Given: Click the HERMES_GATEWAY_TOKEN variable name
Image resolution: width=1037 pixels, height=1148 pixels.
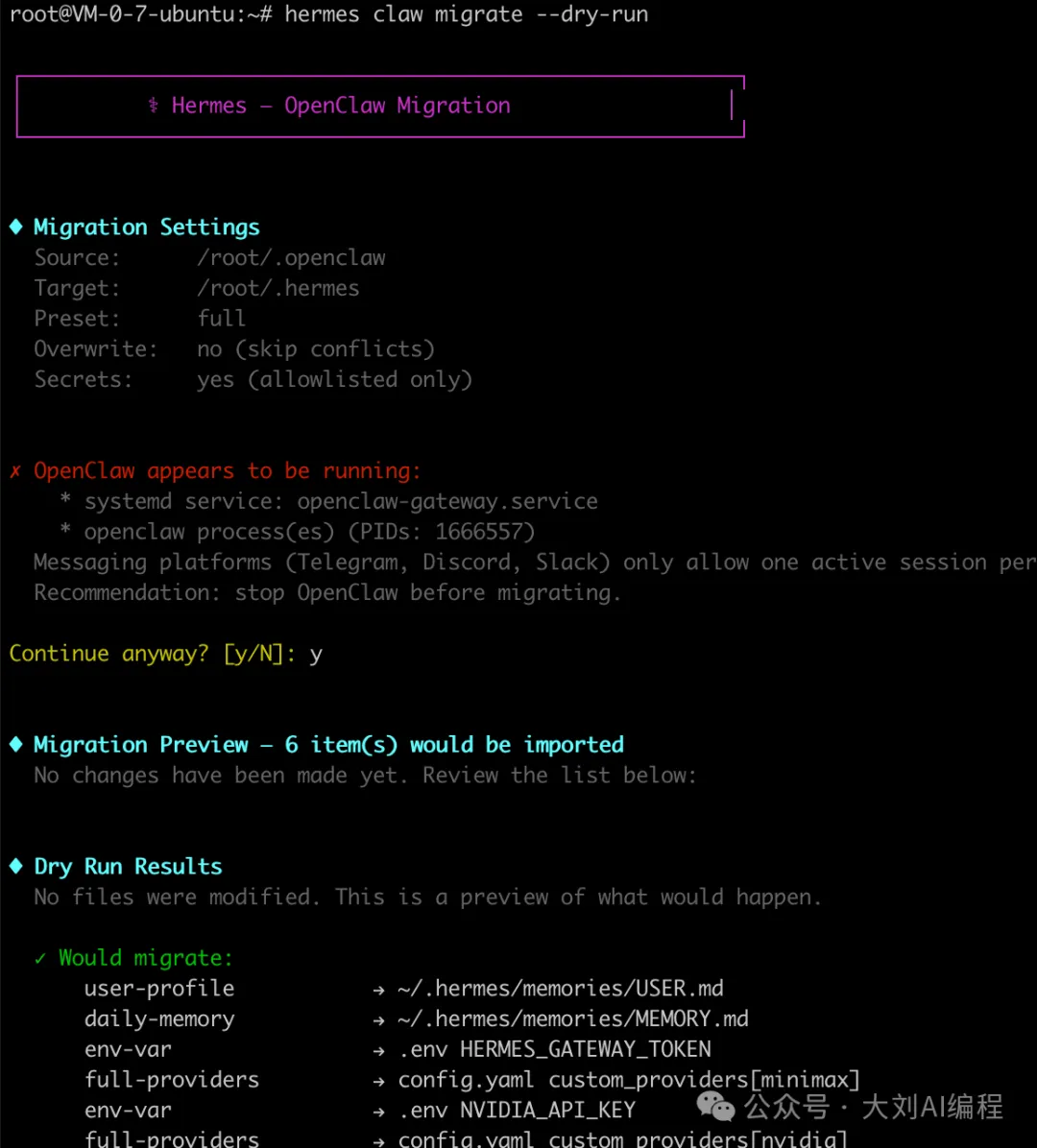Looking at the screenshot, I should (x=586, y=1049).
